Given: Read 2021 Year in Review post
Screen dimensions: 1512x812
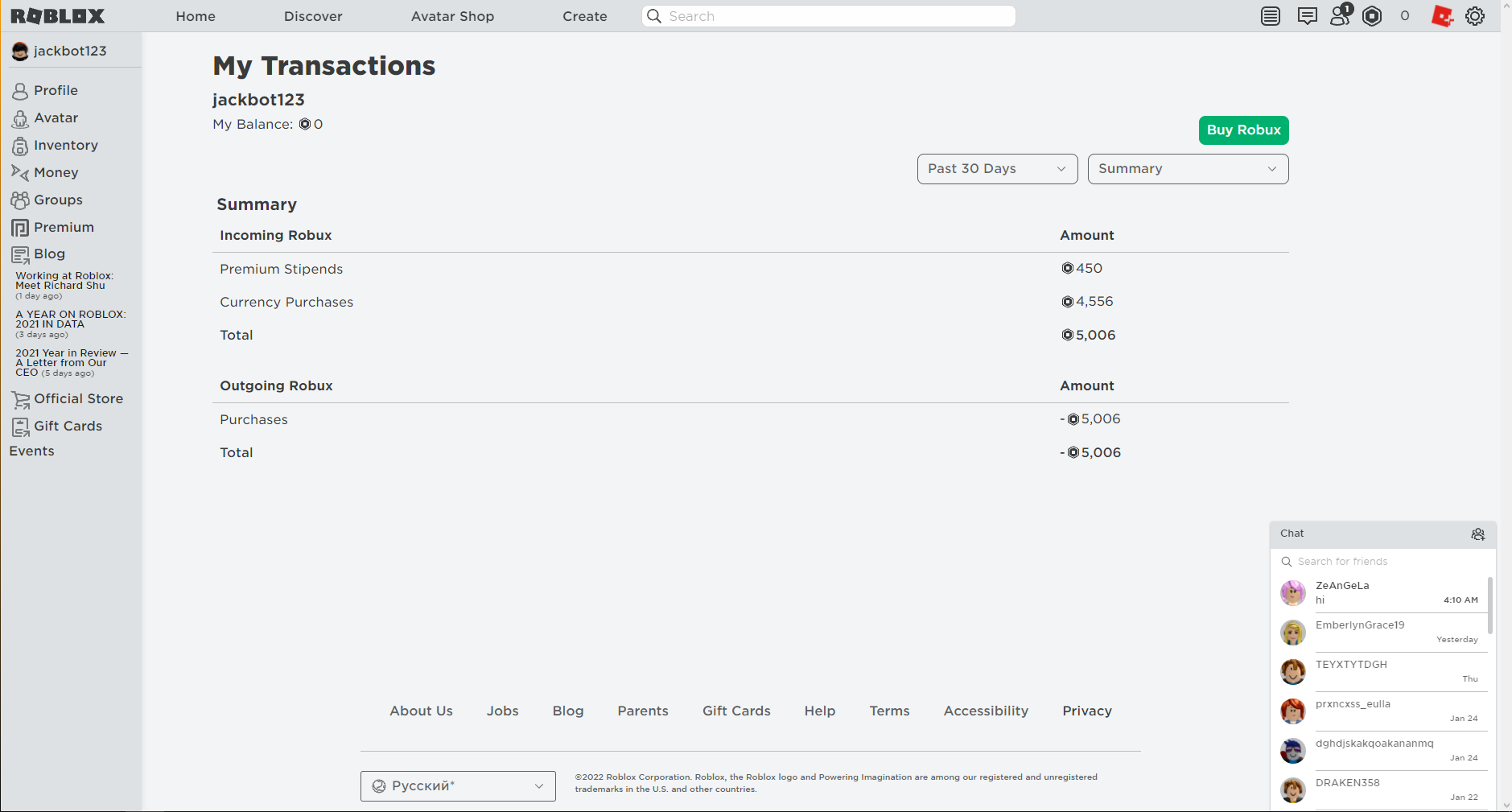Looking at the screenshot, I should pos(72,363).
